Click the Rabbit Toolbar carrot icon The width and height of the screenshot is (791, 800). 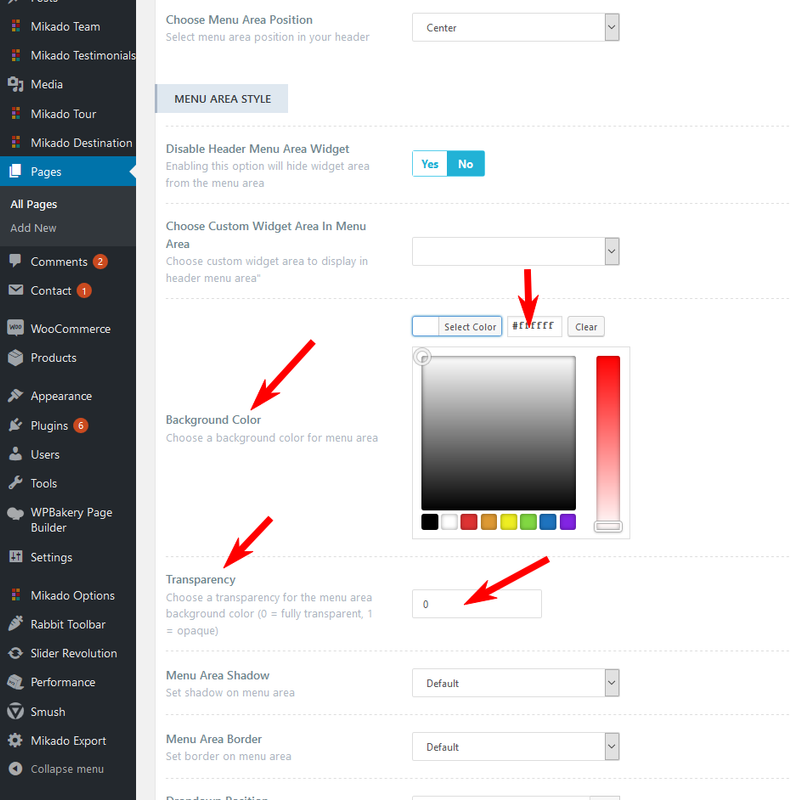pyautogui.click(x=15, y=623)
